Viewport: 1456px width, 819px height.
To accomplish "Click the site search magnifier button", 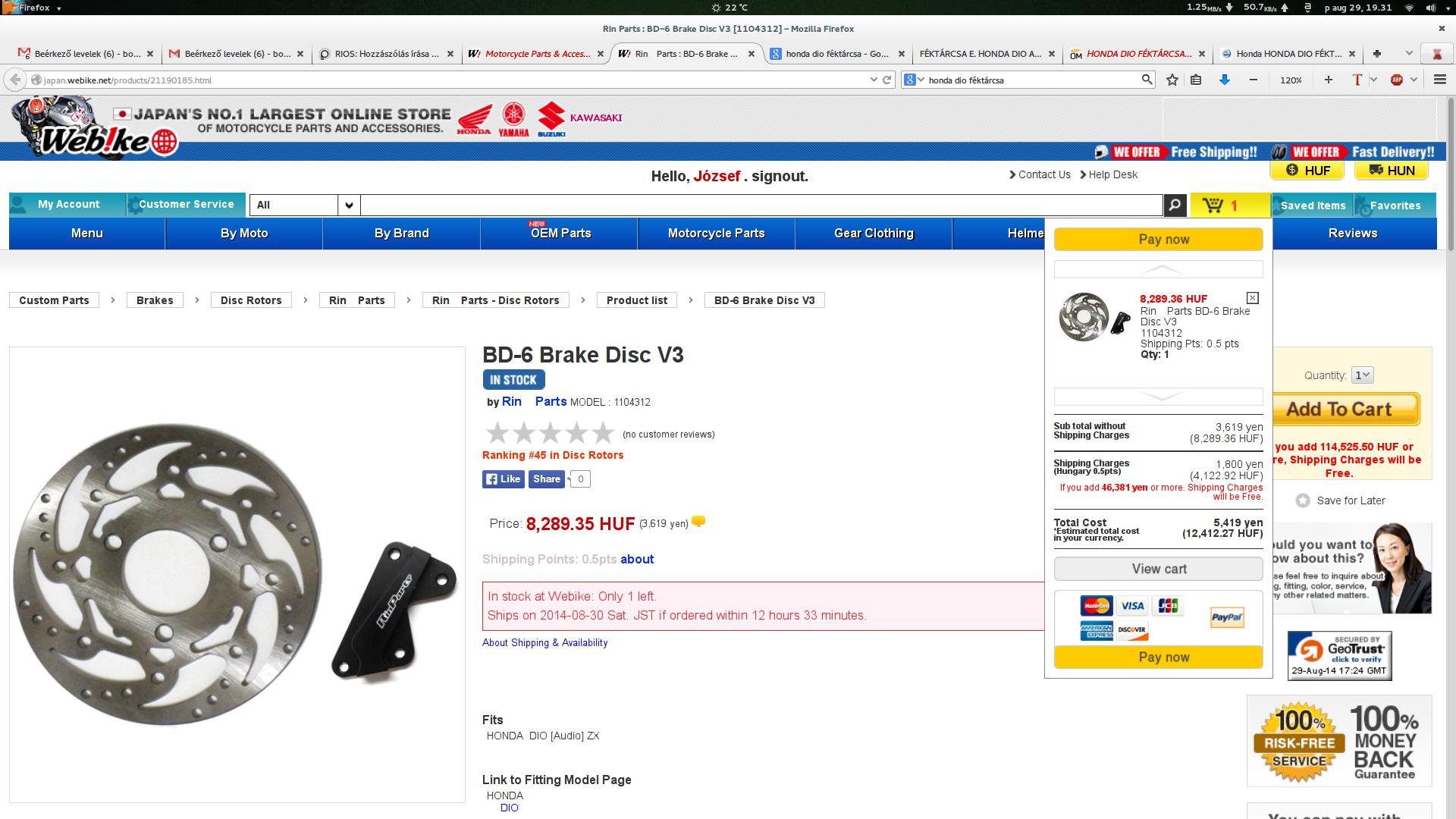I will click(x=1175, y=205).
